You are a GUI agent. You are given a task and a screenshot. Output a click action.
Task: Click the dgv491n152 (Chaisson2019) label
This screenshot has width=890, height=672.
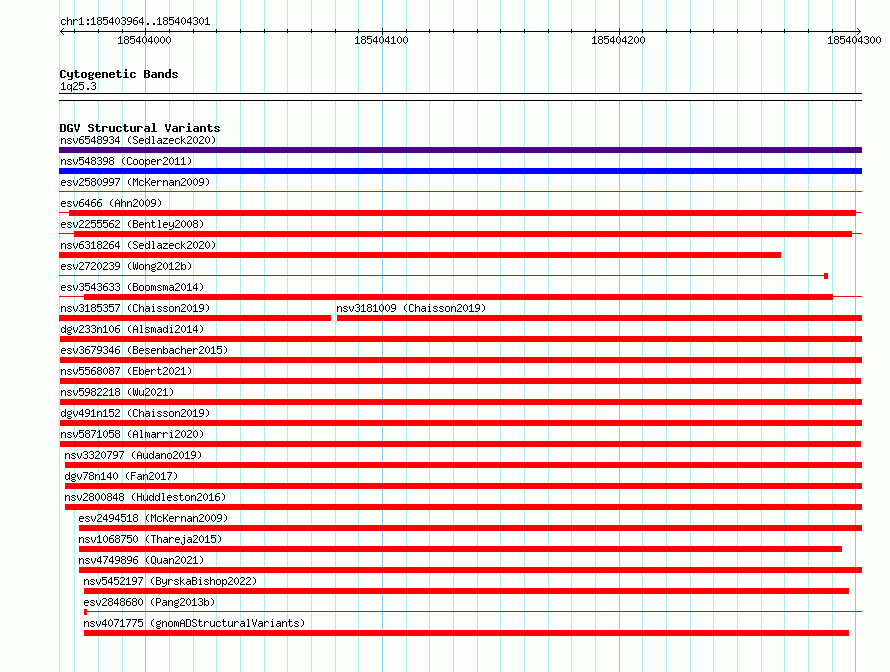pos(135,413)
